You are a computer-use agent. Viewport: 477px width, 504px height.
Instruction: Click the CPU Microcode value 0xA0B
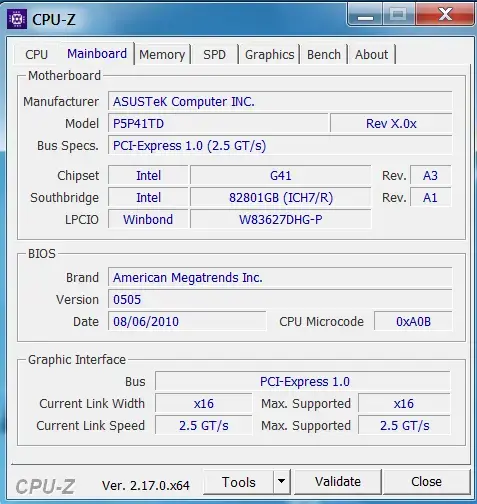[x=413, y=321]
